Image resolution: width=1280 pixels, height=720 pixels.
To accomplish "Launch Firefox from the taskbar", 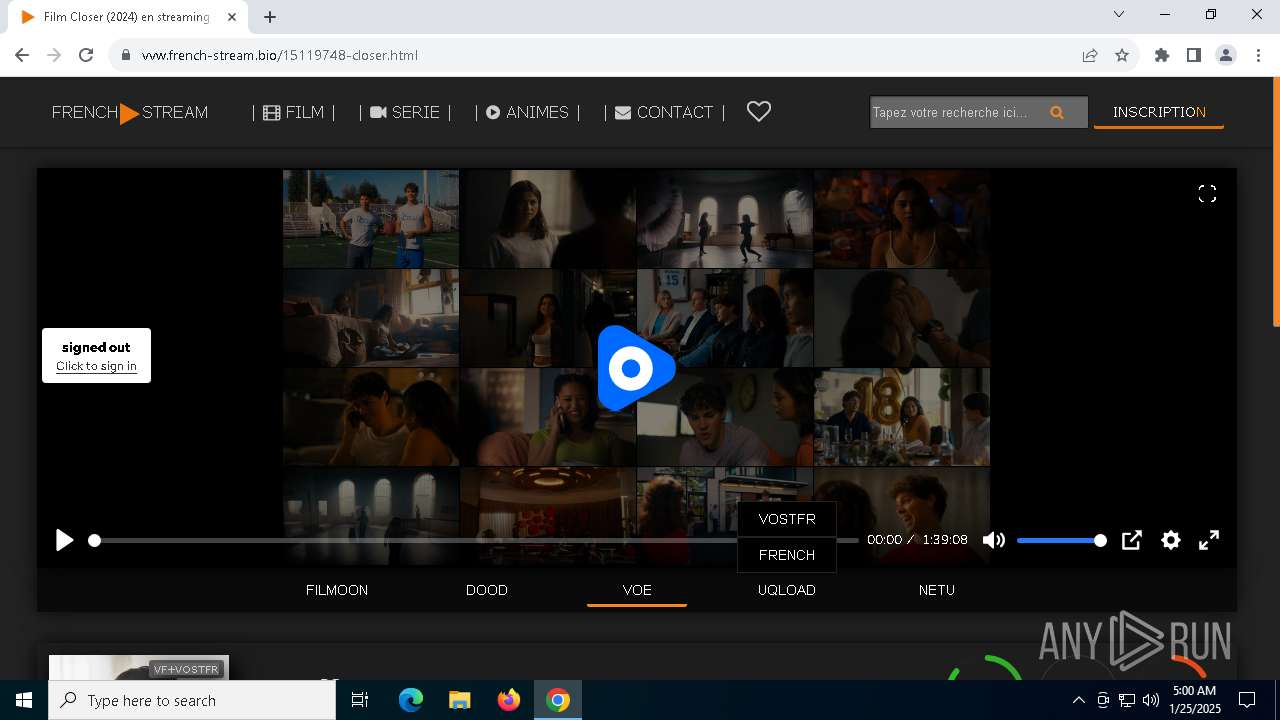I will [509, 700].
